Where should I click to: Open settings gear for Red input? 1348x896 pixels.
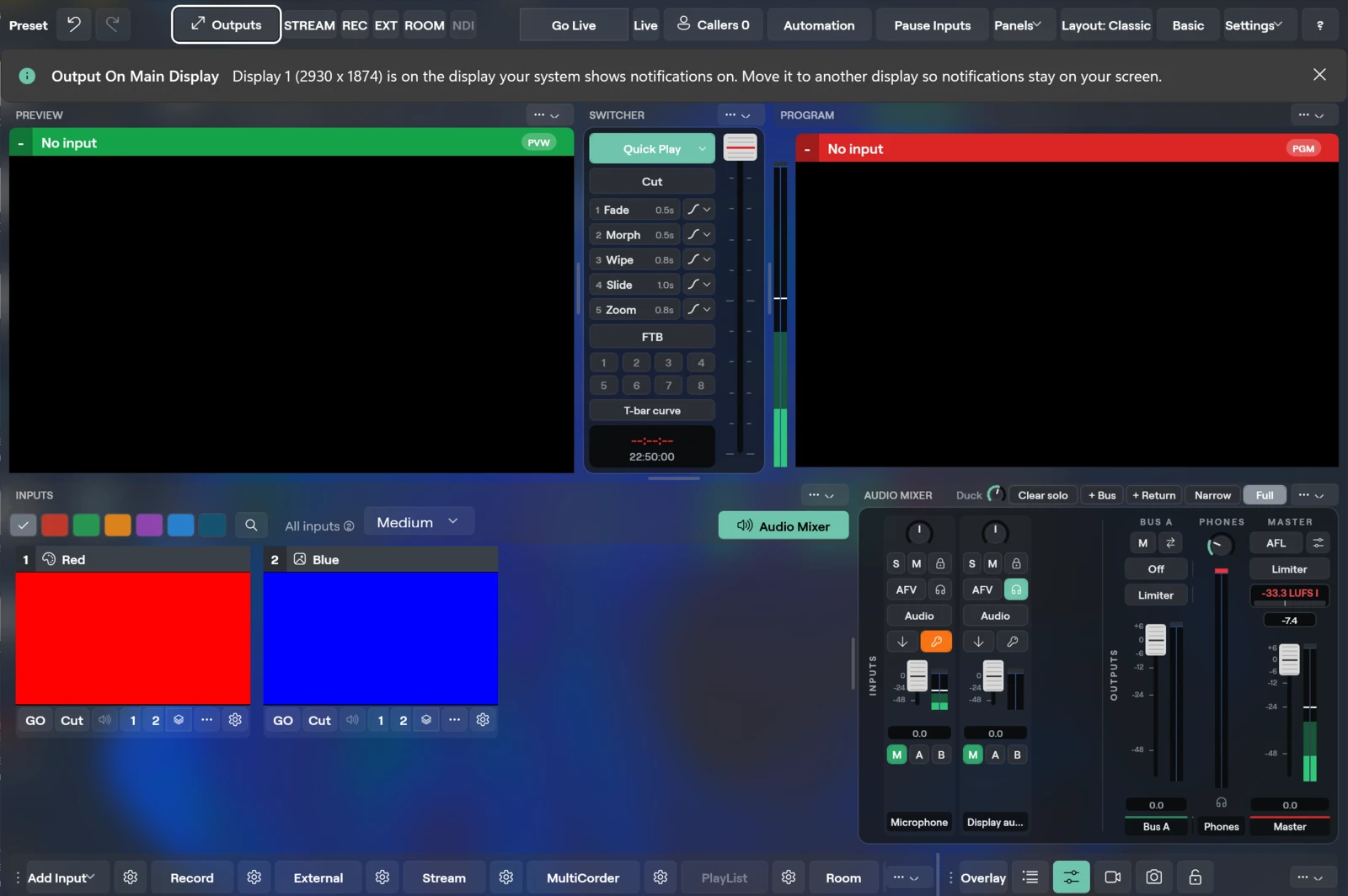235,720
